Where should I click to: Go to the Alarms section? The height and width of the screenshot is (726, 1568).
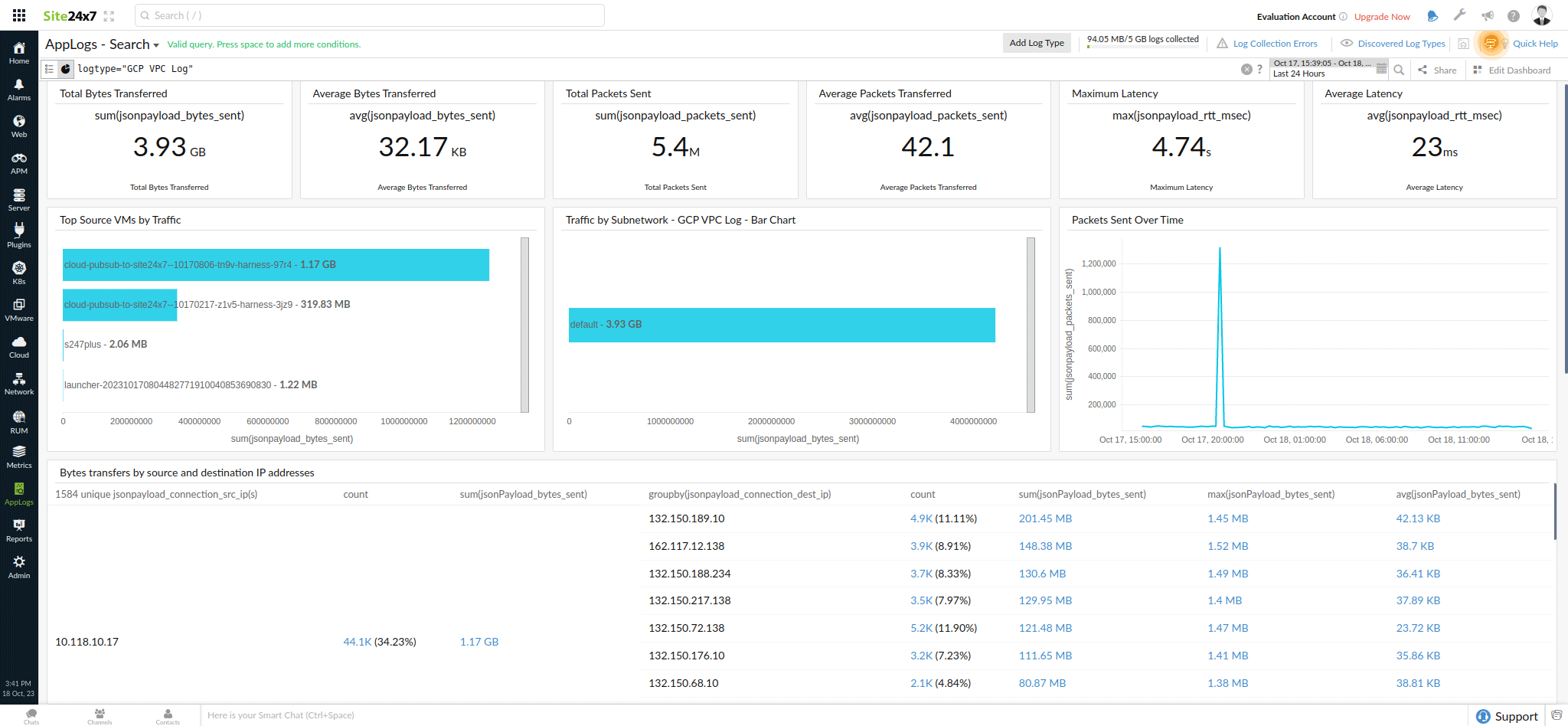click(x=19, y=89)
